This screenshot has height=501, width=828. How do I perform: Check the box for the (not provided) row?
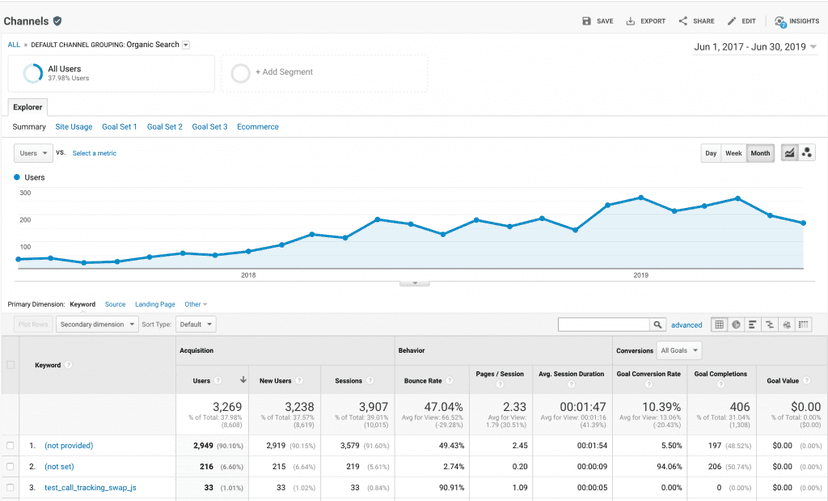click(11, 445)
